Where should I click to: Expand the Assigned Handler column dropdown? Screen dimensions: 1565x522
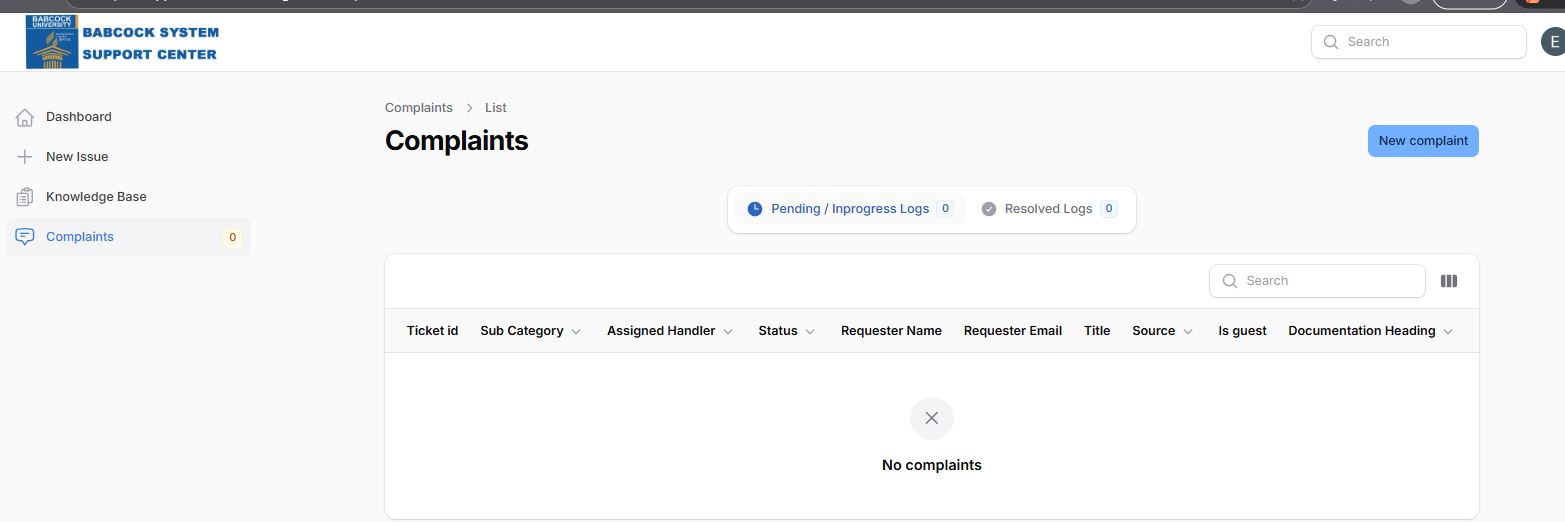pyautogui.click(x=728, y=332)
